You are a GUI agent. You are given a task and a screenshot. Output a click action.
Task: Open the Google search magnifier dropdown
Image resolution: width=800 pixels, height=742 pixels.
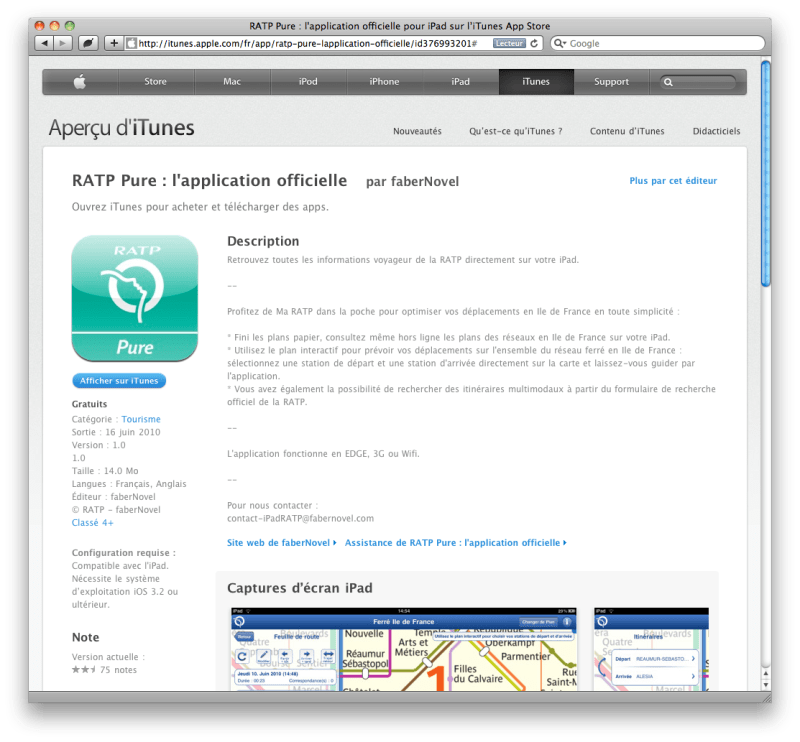560,43
